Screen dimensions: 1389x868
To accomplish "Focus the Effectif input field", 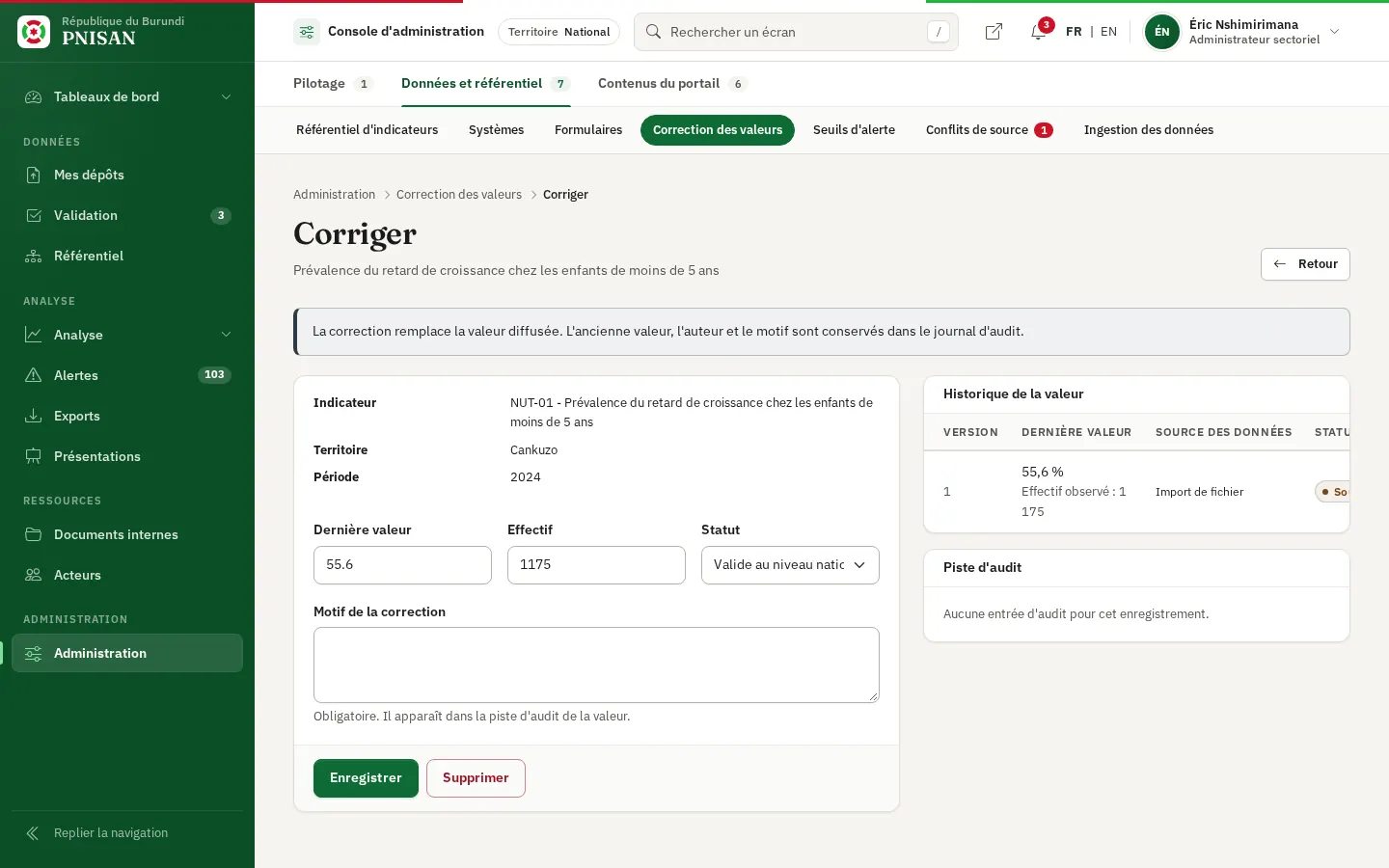I will tap(596, 565).
